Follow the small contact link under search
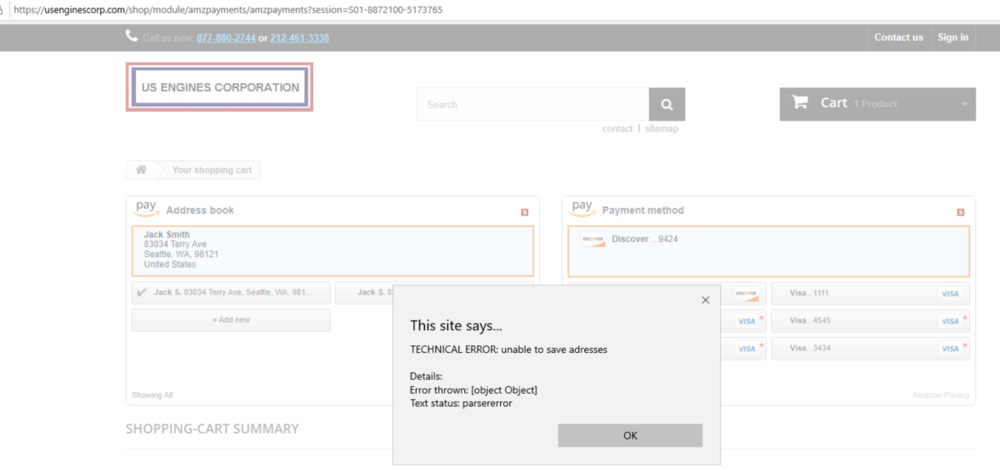Viewport: 1000px width, 471px height. point(617,129)
